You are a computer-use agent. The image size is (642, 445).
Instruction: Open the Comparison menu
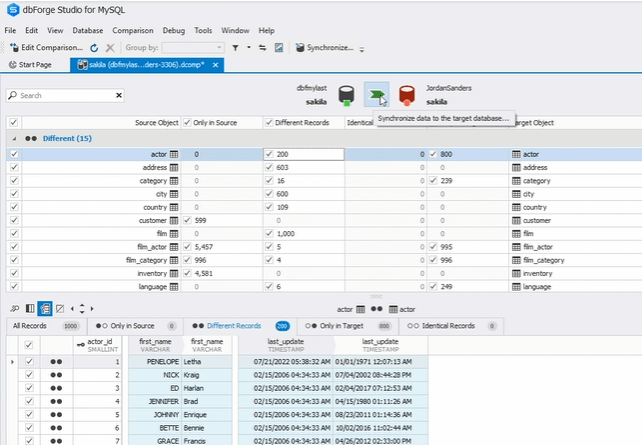tap(133, 31)
